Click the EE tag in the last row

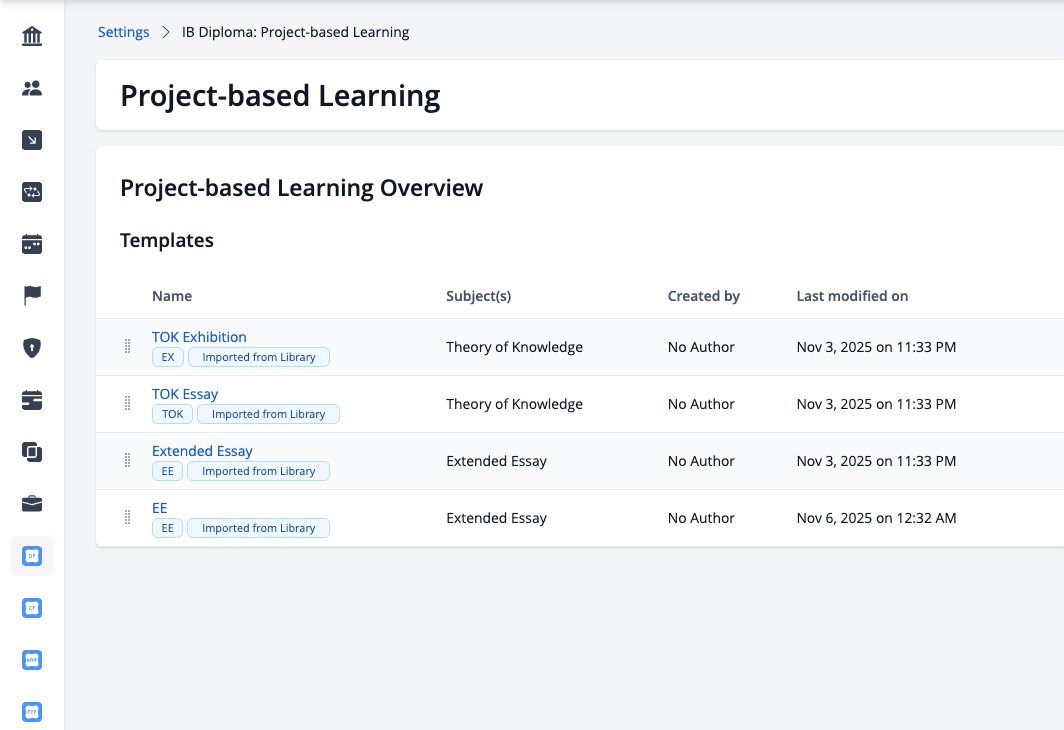168,528
